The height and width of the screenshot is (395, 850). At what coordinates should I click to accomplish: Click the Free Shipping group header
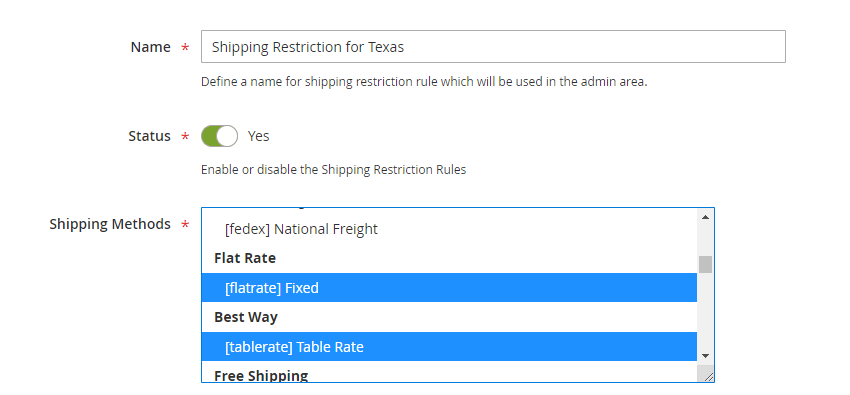pos(261,375)
